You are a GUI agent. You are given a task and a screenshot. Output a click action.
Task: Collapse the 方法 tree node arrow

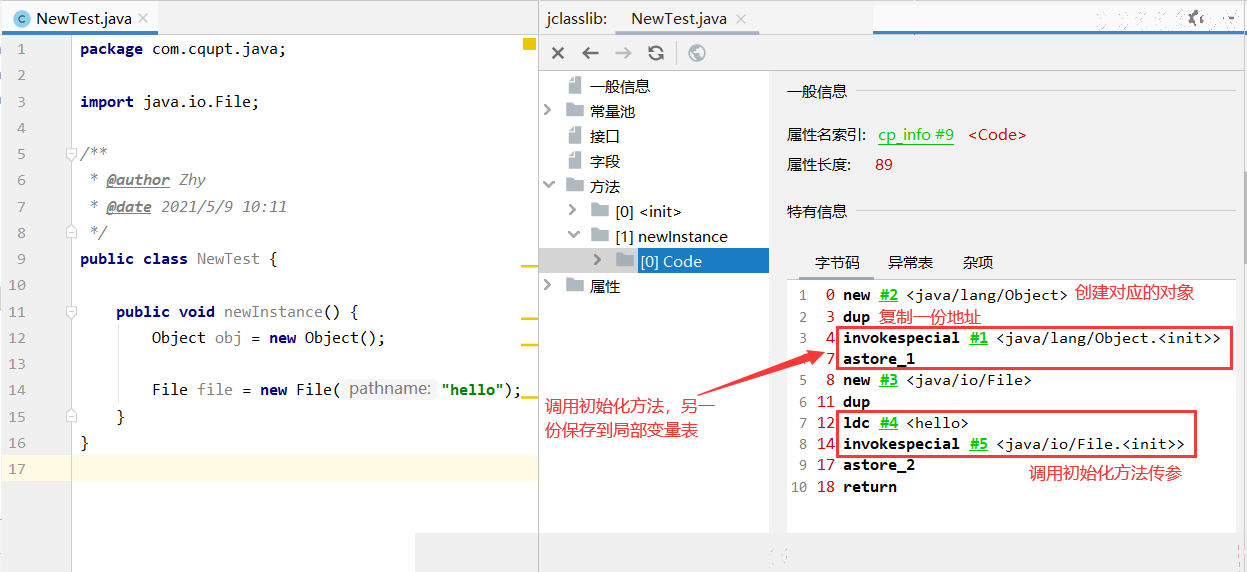tap(548, 185)
